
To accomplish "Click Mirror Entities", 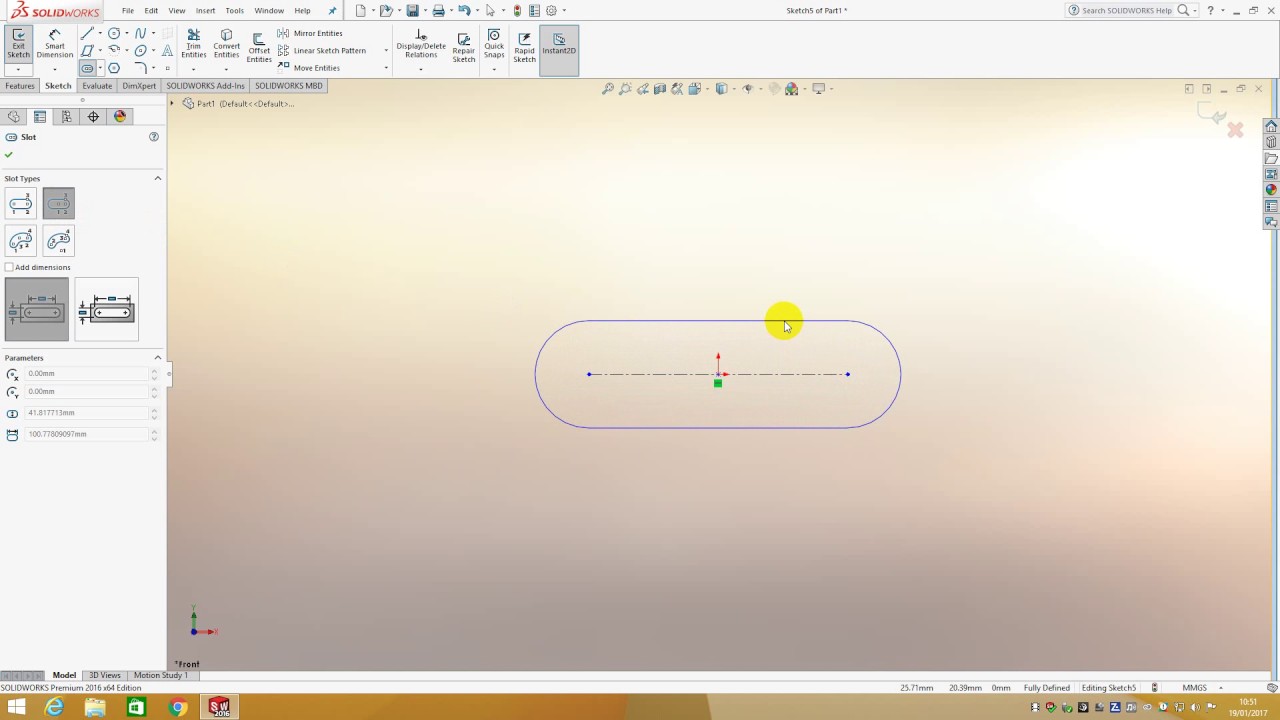I will (310, 33).
